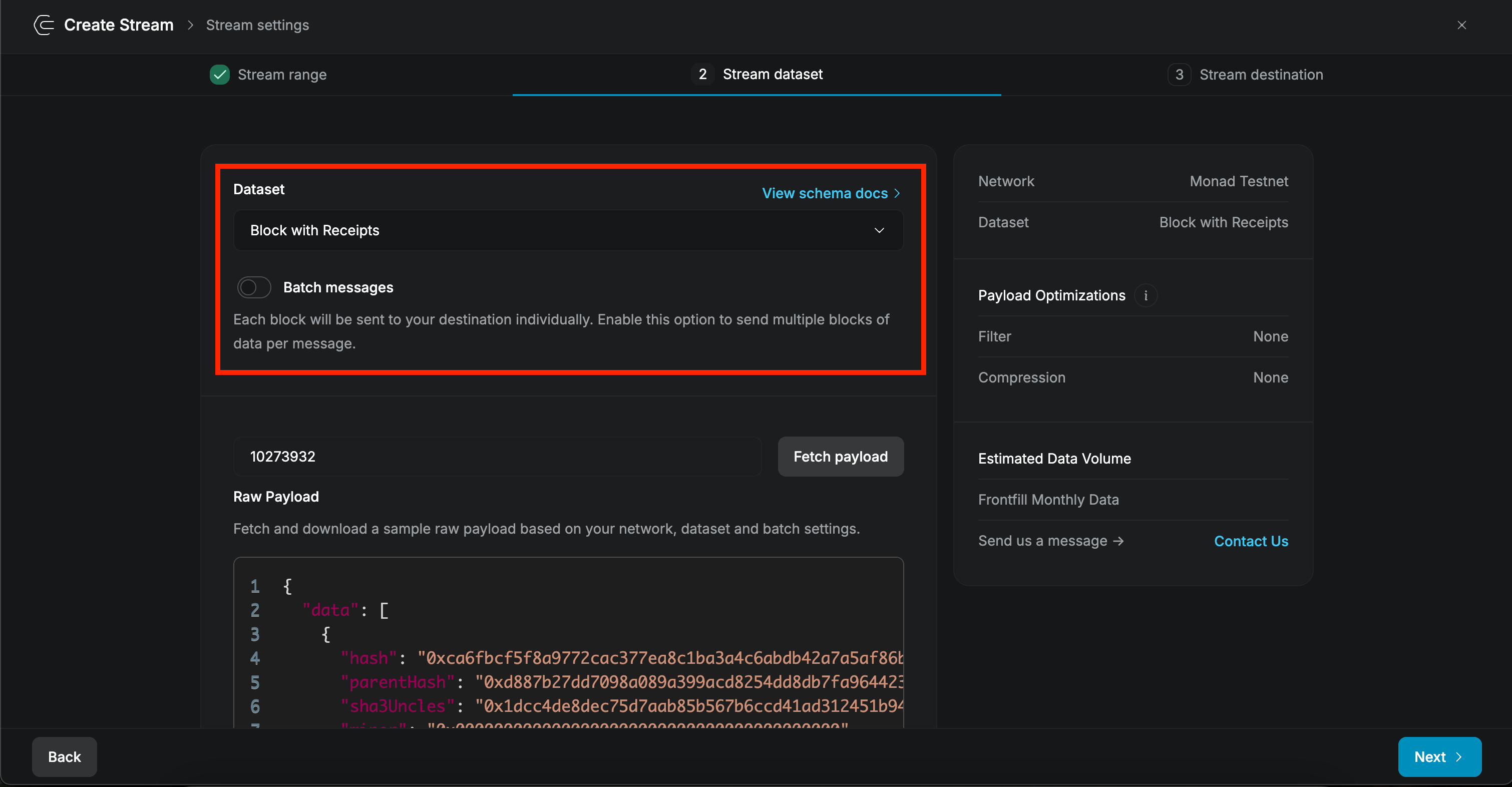The height and width of the screenshot is (787, 1512).
Task: Click the Monad Testnet network value
Action: 1239,181
